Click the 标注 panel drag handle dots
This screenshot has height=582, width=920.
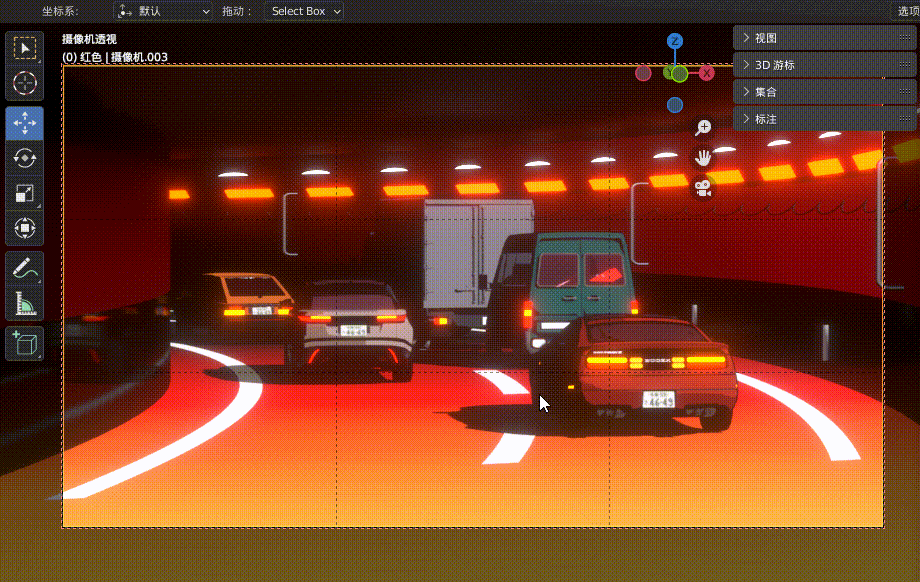pos(905,119)
